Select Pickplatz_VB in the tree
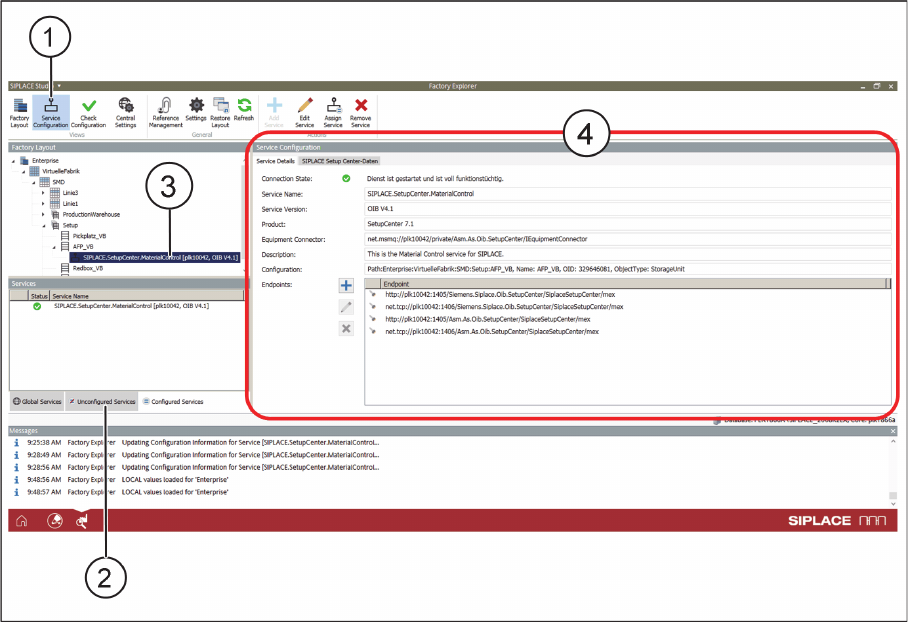The height and width of the screenshot is (622, 908). coord(89,236)
